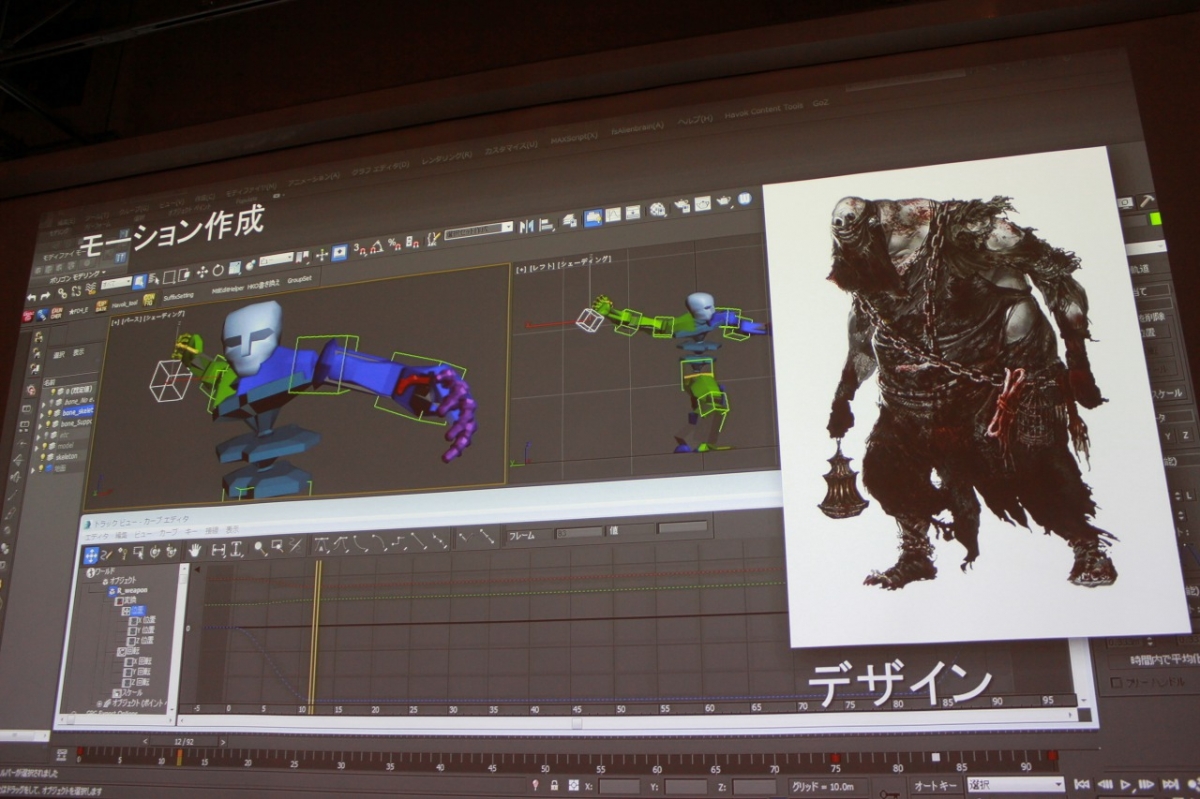Click the Go to Start playback button
This screenshot has width=1200, height=799.
[x=1082, y=785]
